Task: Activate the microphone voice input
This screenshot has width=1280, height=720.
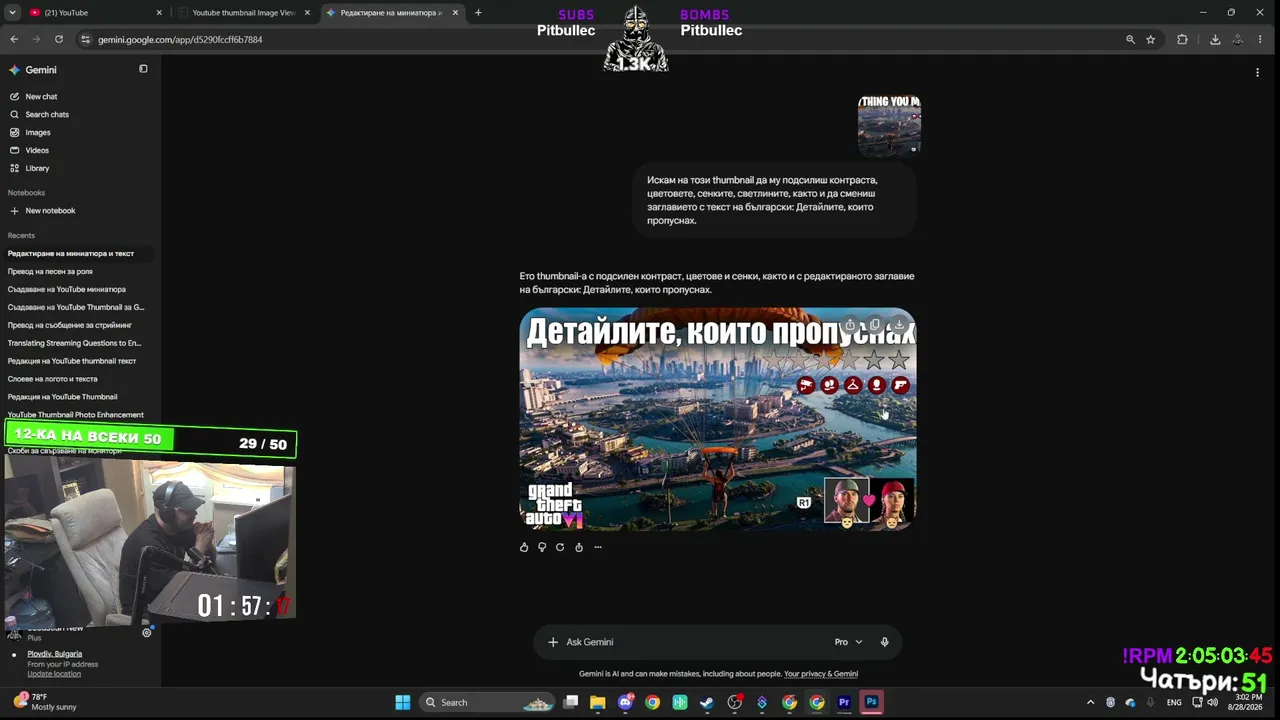Action: coord(884,642)
